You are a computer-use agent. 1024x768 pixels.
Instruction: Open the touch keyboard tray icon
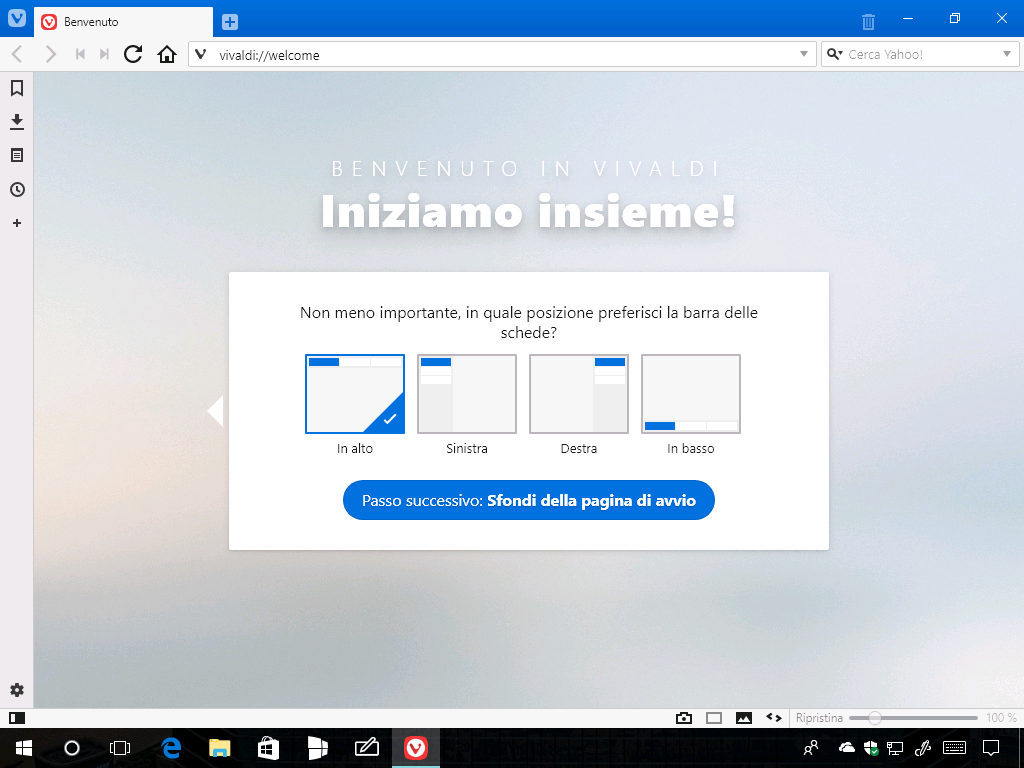(955, 747)
